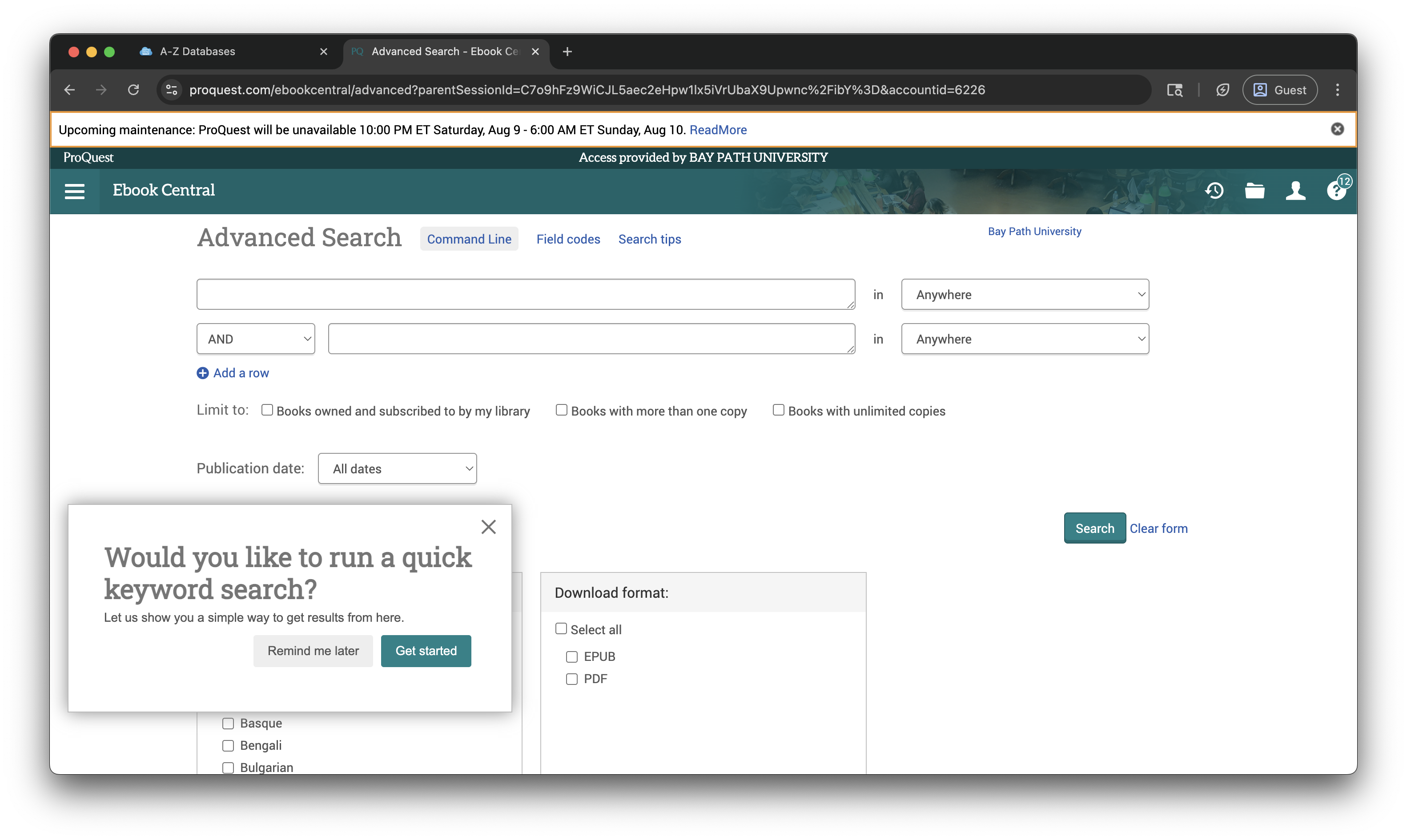This screenshot has width=1407, height=840.
Task: Dismiss the maintenance banner close icon
Action: (1337, 129)
